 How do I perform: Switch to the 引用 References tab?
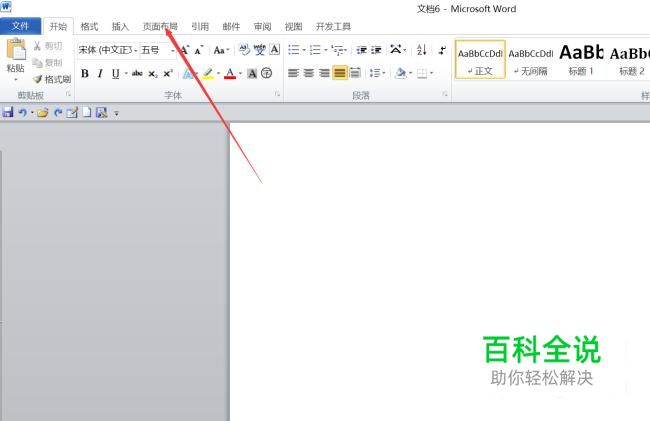point(200,27)
